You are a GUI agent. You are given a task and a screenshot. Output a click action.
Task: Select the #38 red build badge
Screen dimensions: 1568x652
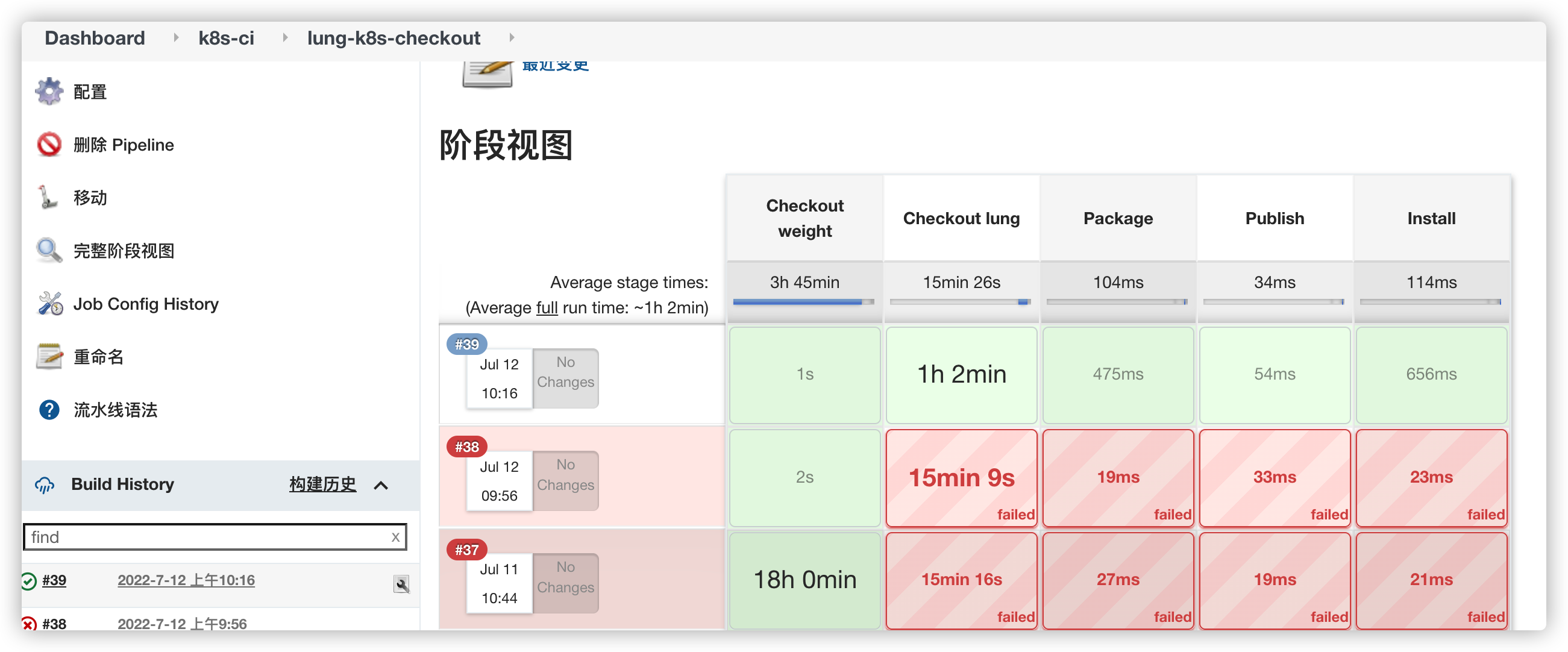466,447
